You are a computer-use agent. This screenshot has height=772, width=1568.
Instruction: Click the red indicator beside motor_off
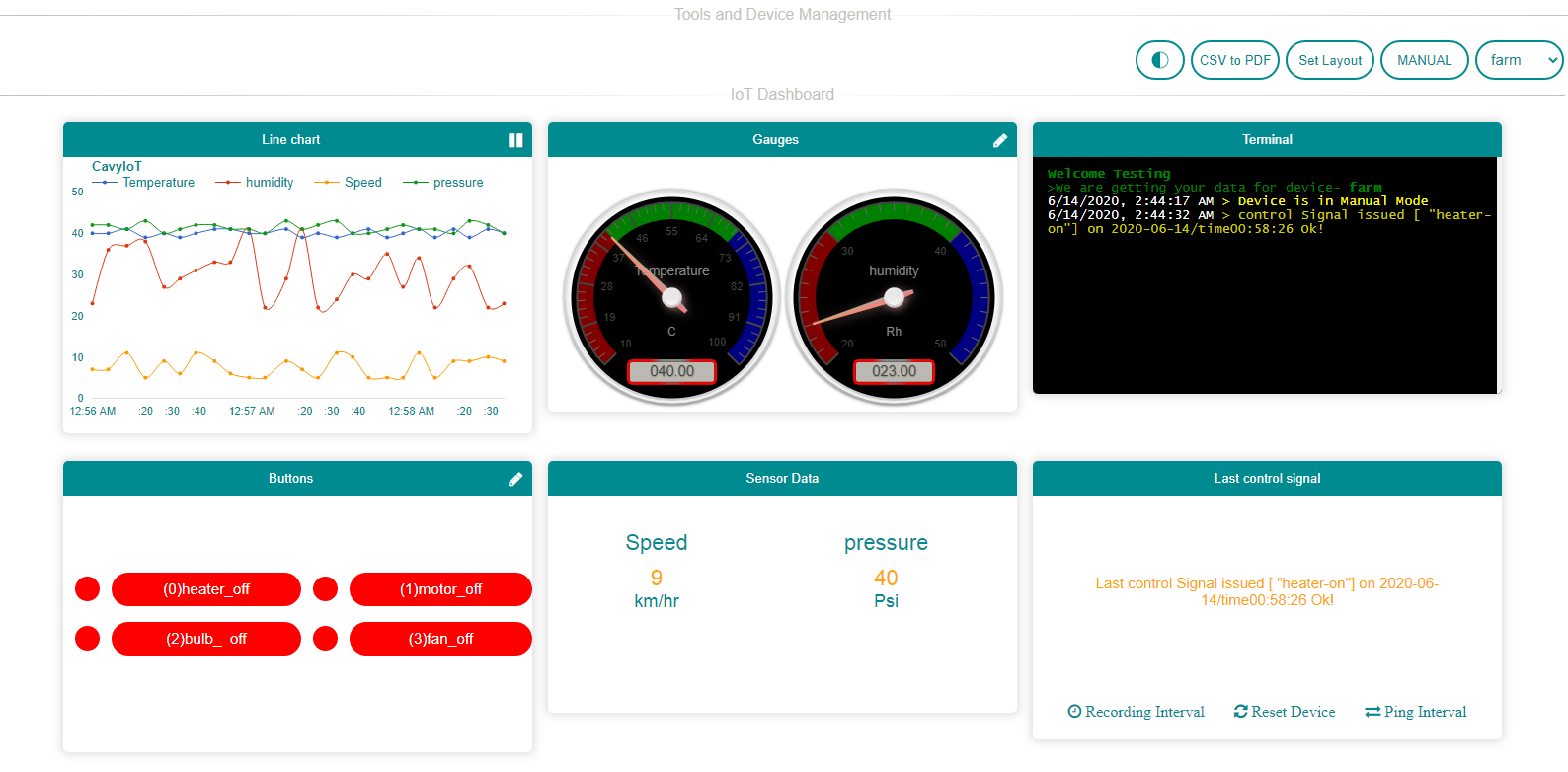[325, 589]
